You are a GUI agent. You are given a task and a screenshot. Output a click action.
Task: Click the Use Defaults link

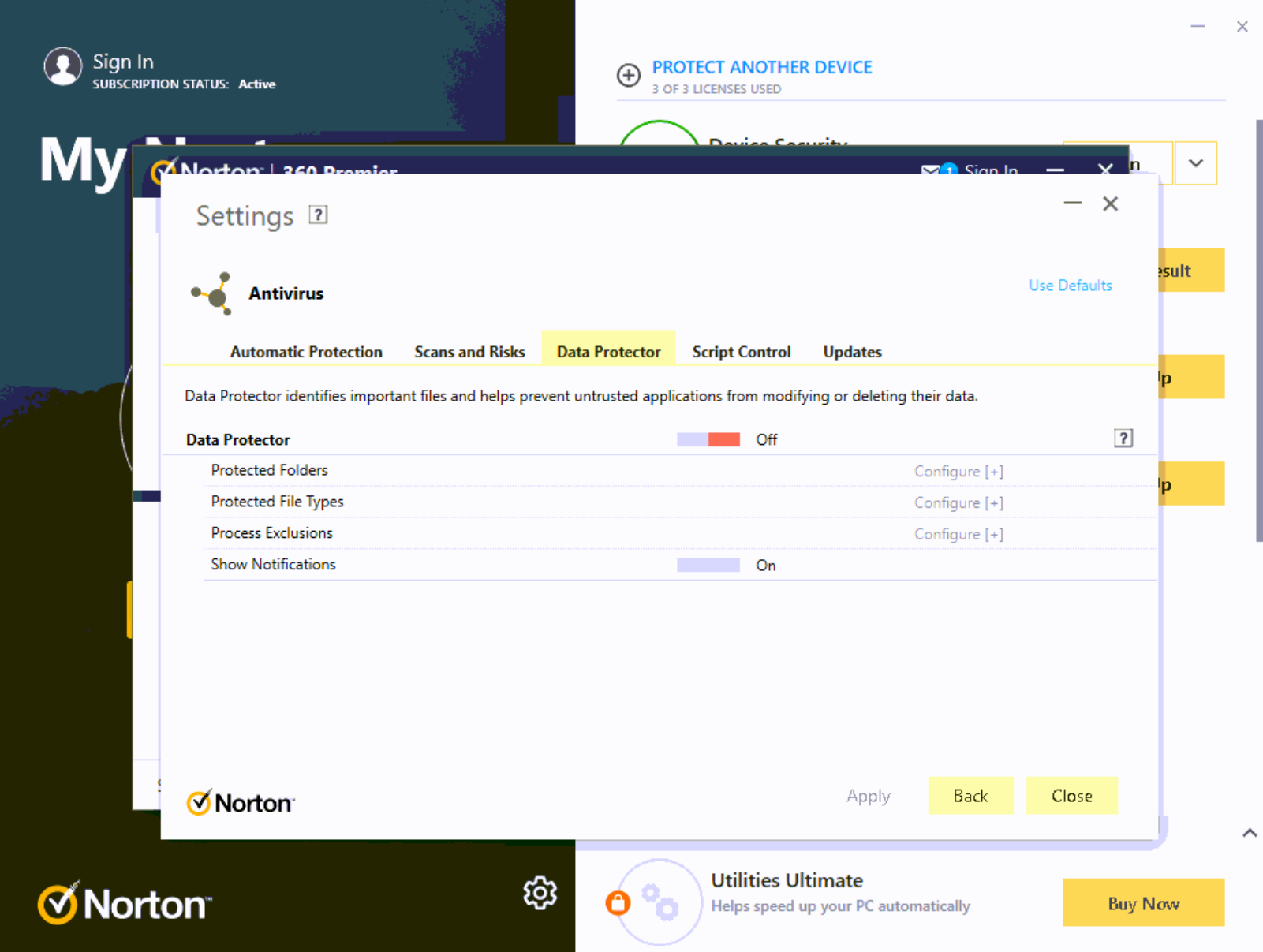pyautogui.click(x=1071, y=286)
